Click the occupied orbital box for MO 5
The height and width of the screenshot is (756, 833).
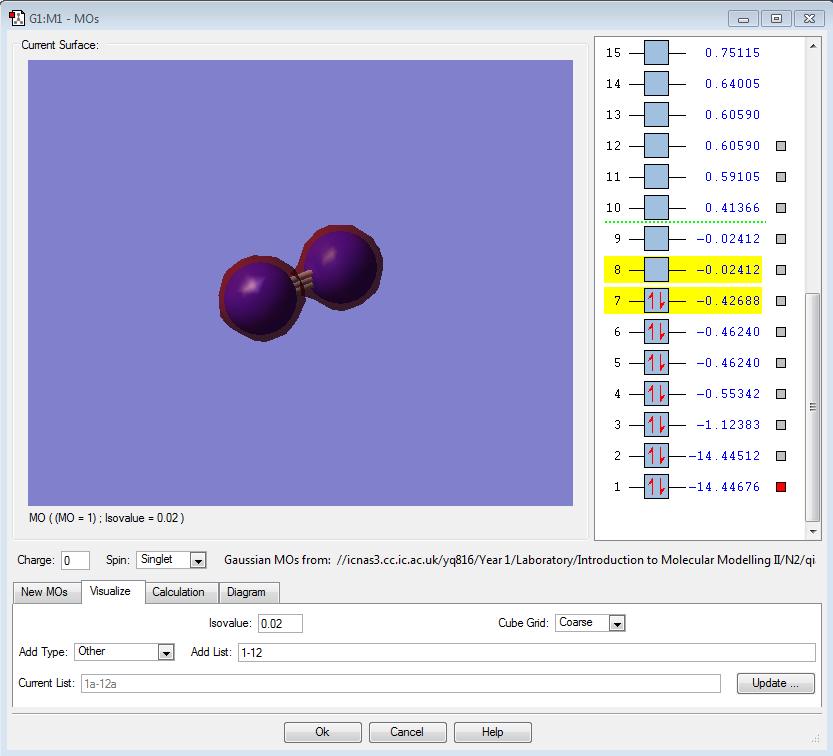(x=656, y=363)
